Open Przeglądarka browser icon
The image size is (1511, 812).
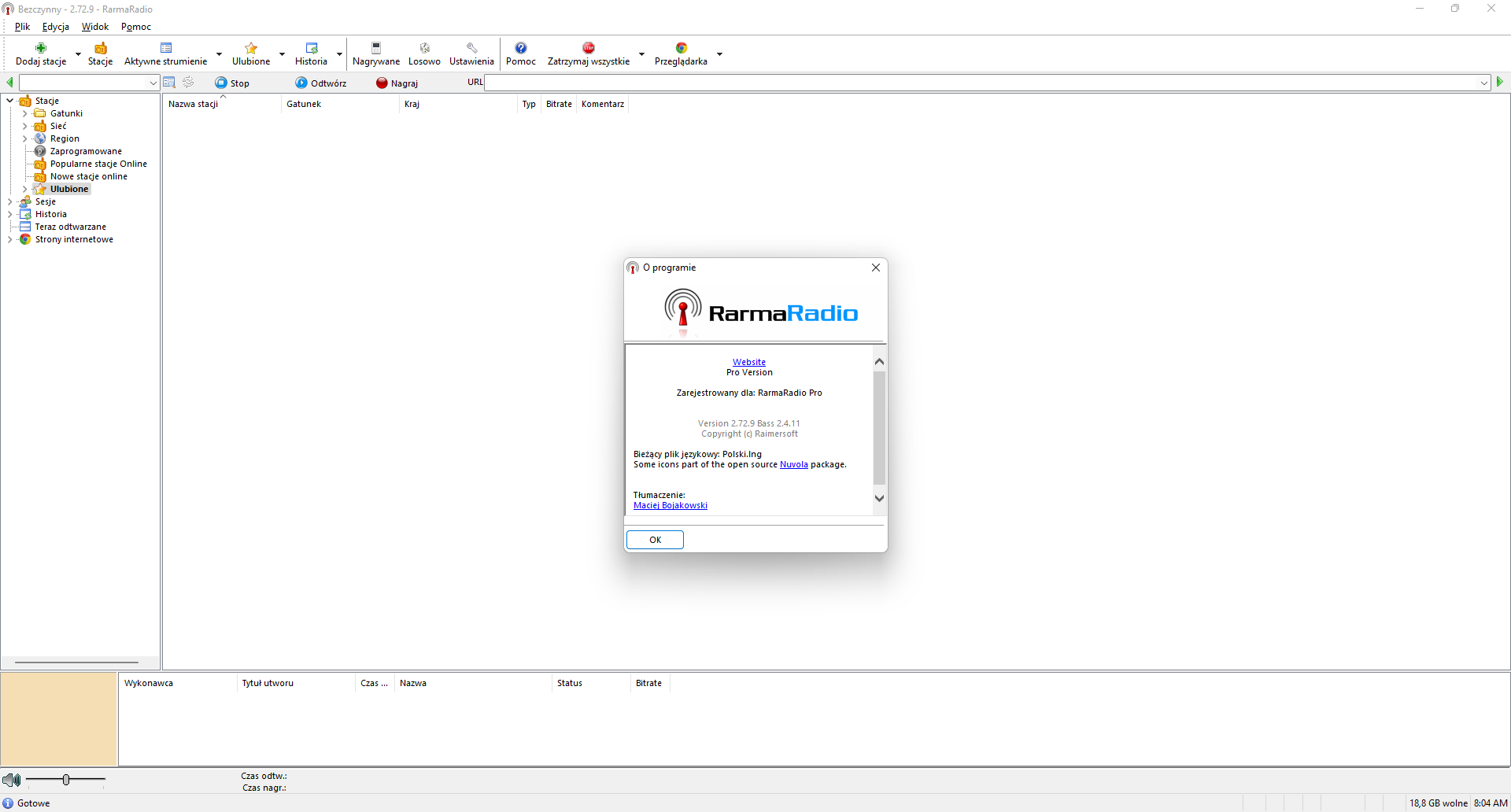[x=681, y=54]
